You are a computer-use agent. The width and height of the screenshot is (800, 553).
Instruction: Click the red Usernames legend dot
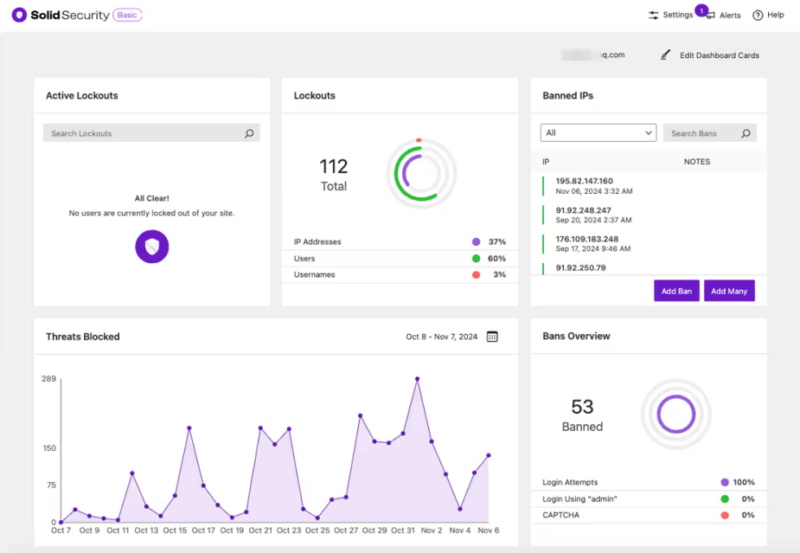476,275
